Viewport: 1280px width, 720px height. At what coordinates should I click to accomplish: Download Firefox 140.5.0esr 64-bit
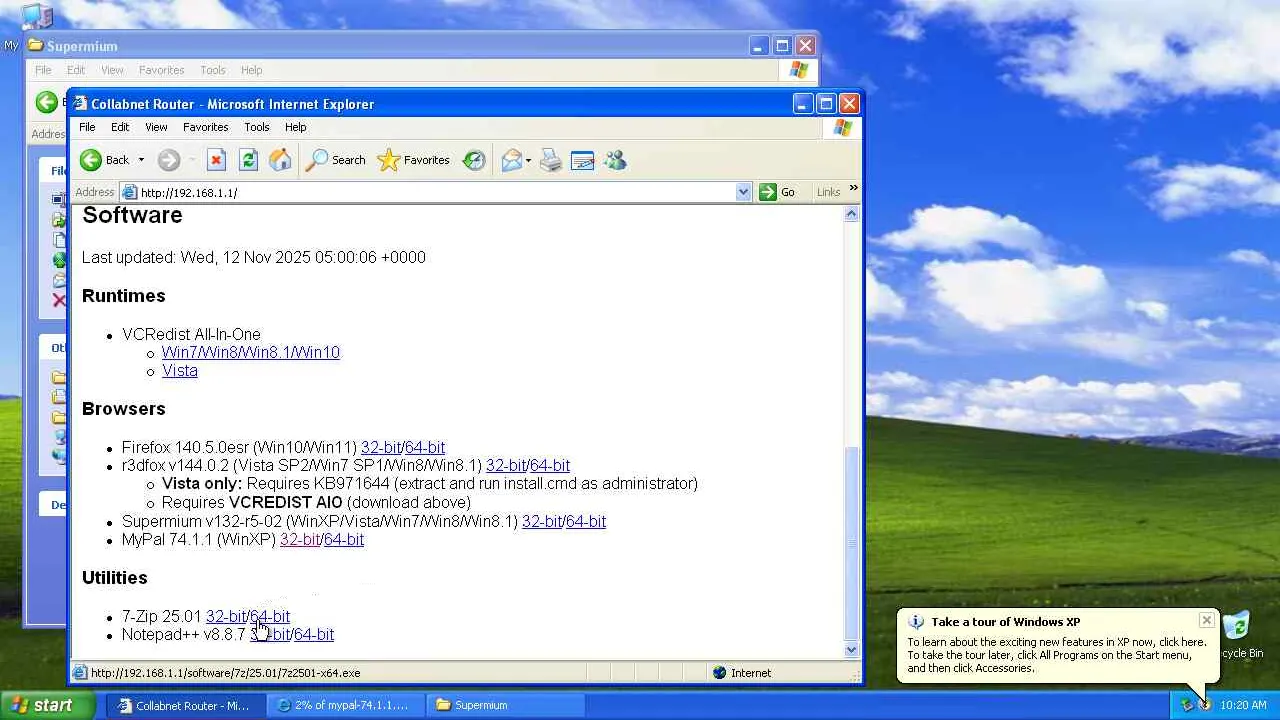[x=425, y=447]
